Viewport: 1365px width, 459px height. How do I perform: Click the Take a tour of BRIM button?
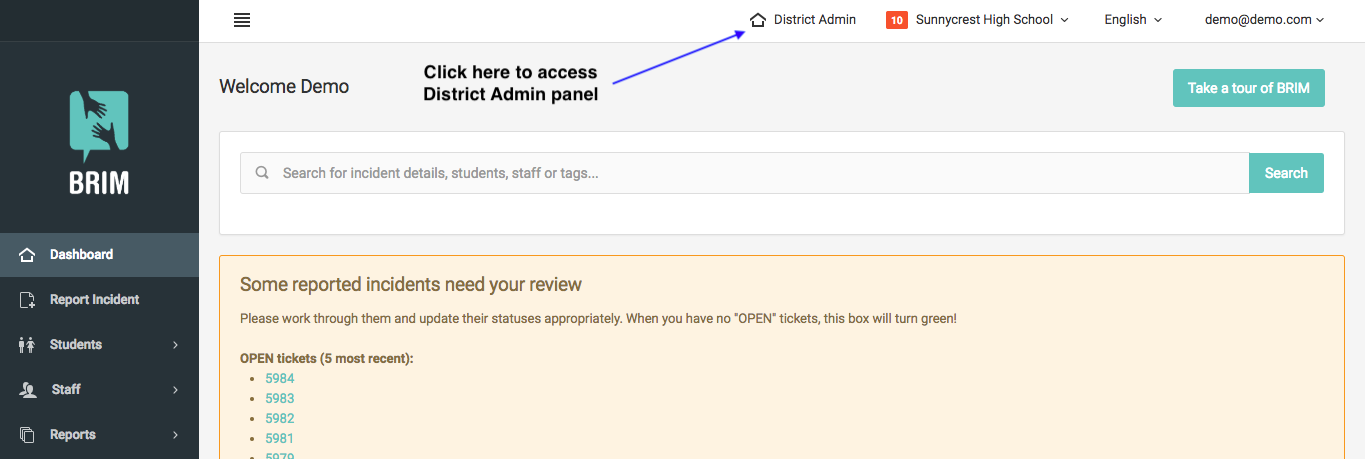coord(1248,88)
